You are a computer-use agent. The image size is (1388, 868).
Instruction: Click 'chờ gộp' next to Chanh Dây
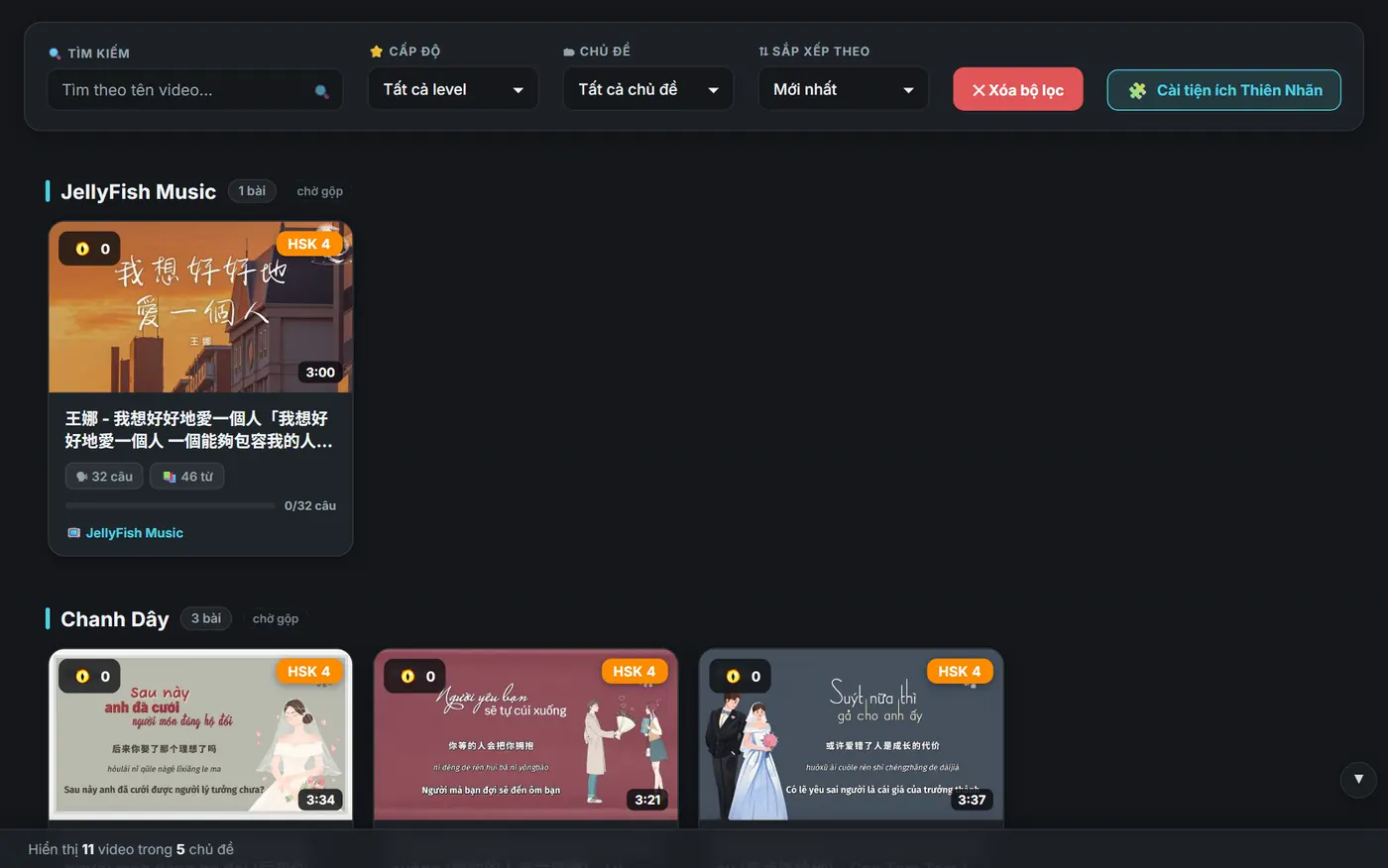tap(276, 618)
